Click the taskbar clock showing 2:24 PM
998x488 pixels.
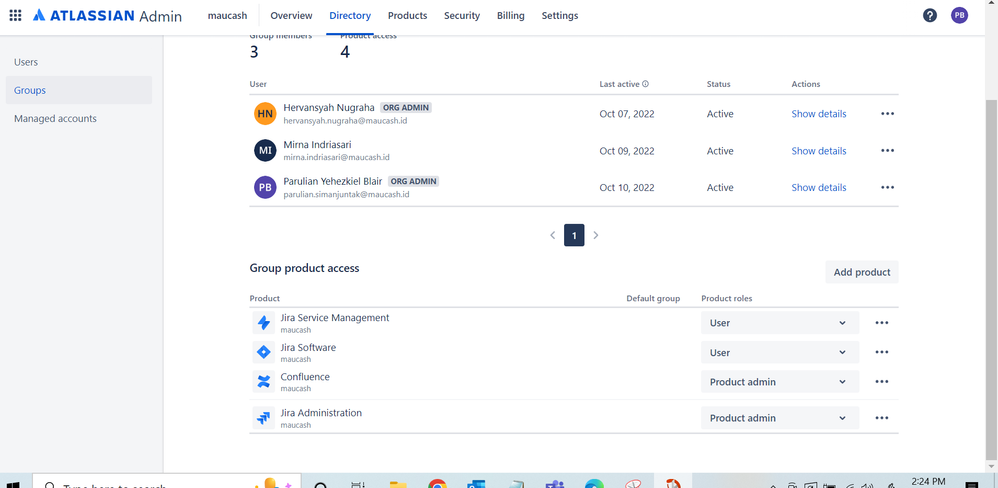(928, 482)
